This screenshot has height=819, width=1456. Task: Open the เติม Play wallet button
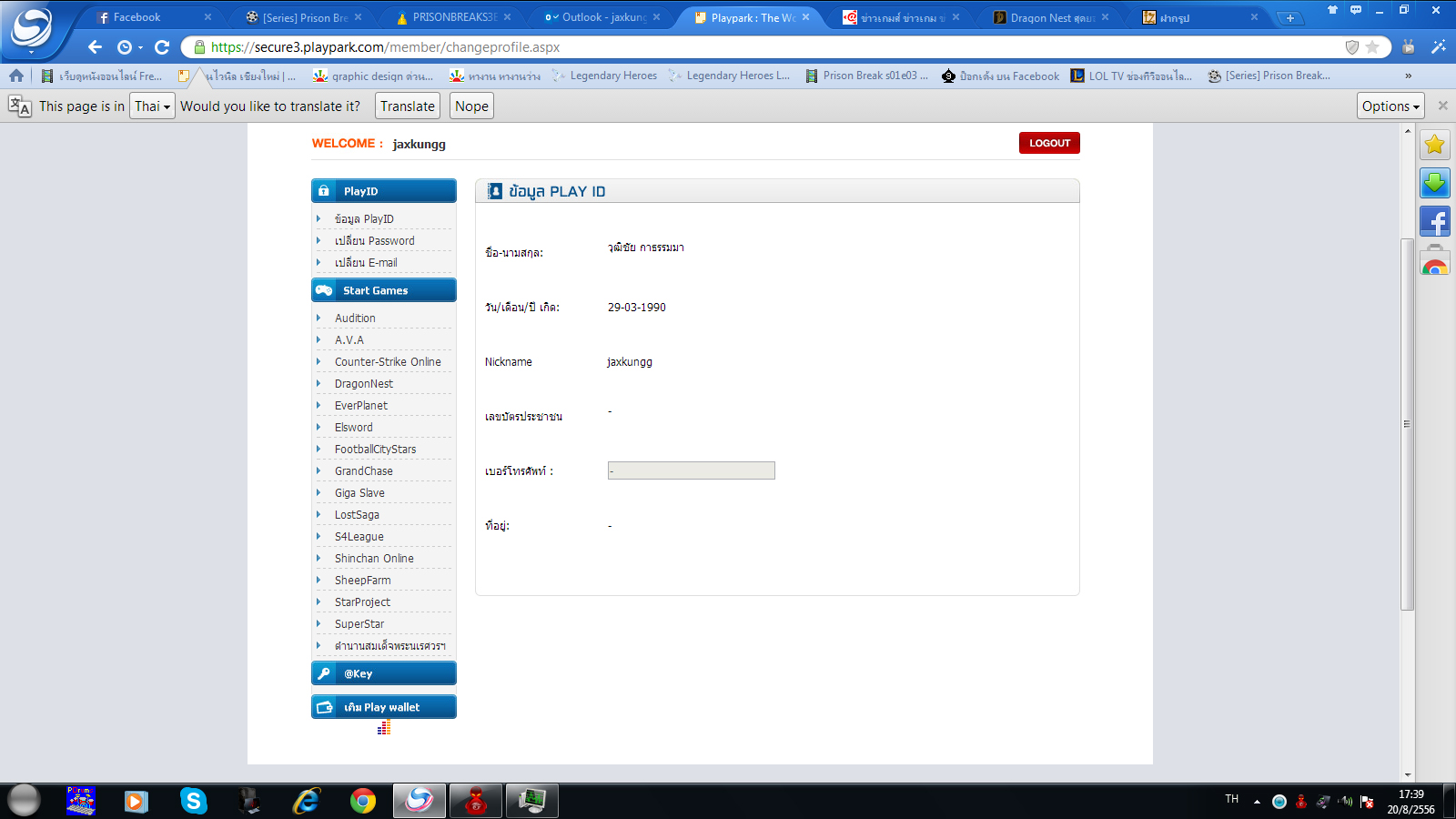click(x=384, y=707)
